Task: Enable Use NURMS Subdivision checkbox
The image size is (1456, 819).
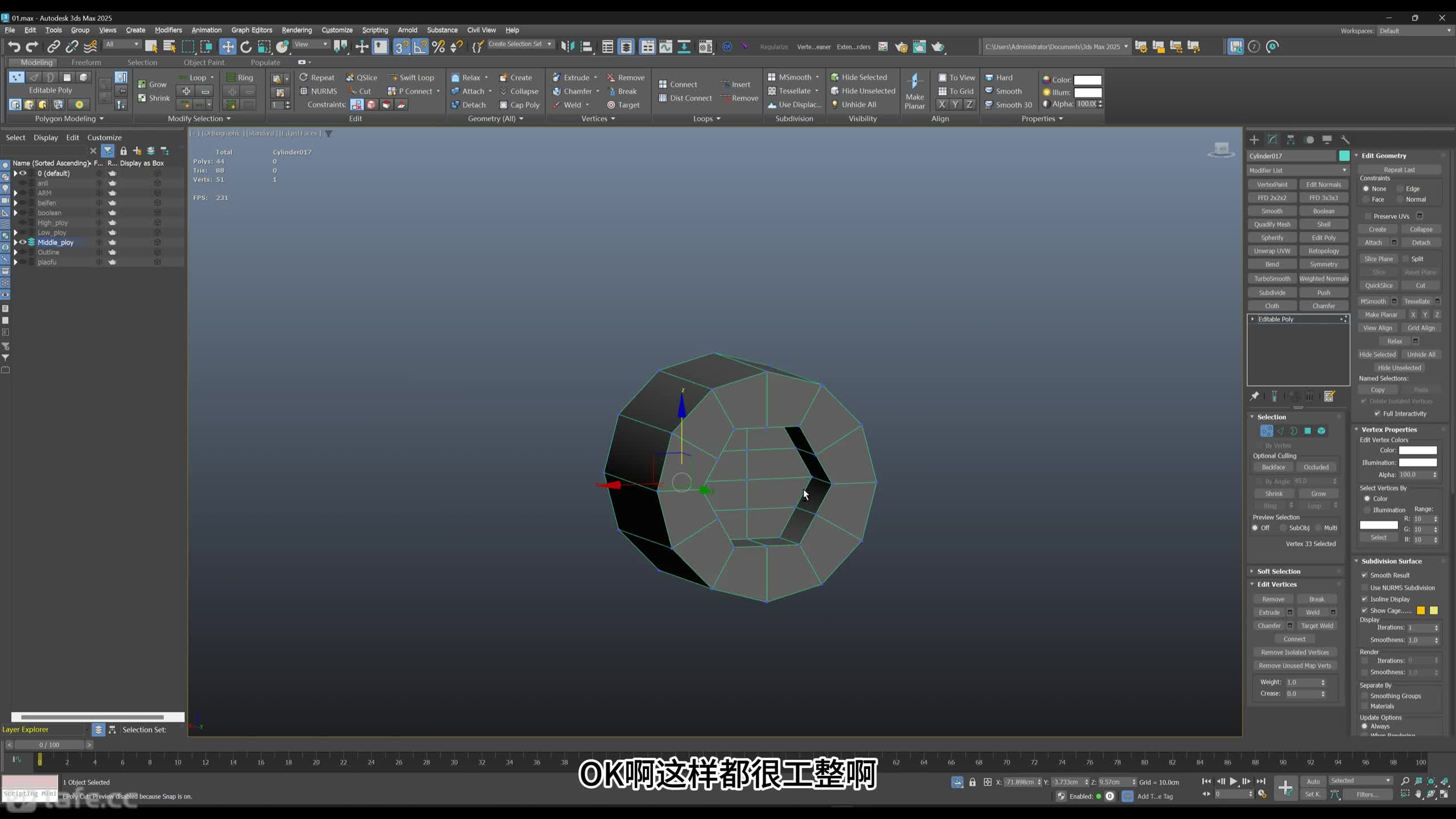Action: tap(1364, 588)
